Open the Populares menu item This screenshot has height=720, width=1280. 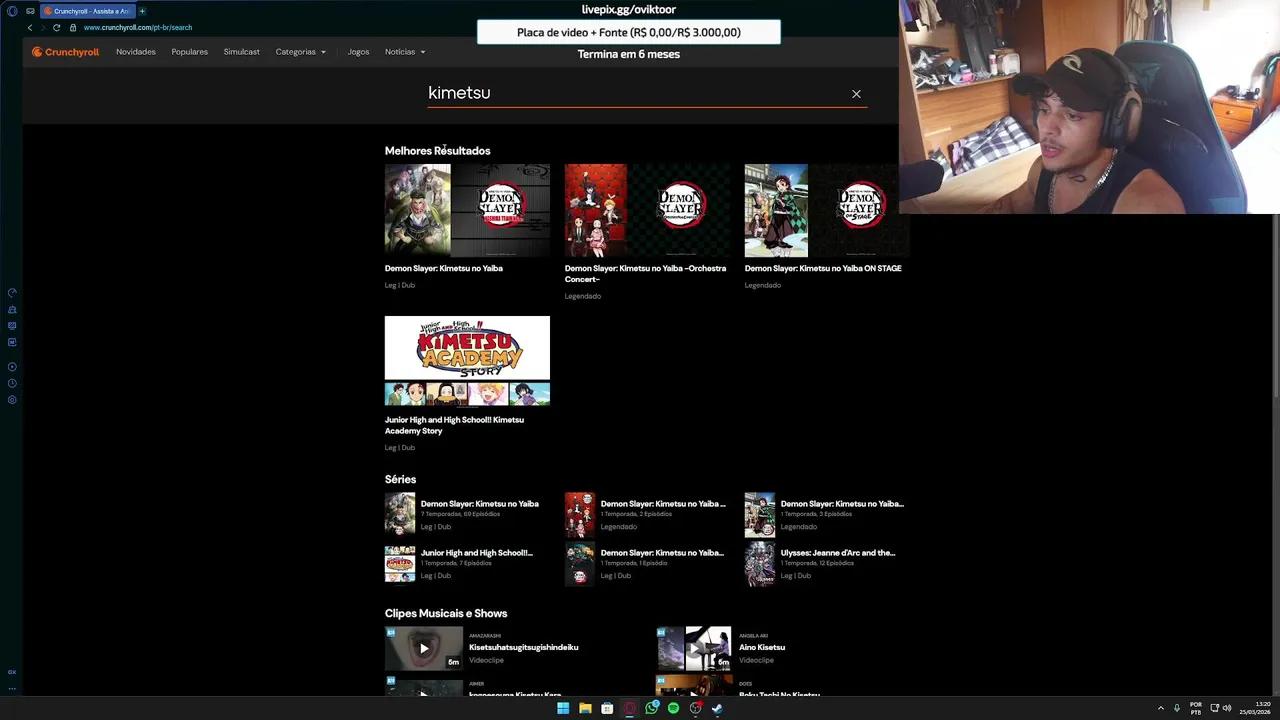pyautogui.click(x=190, y=52)
